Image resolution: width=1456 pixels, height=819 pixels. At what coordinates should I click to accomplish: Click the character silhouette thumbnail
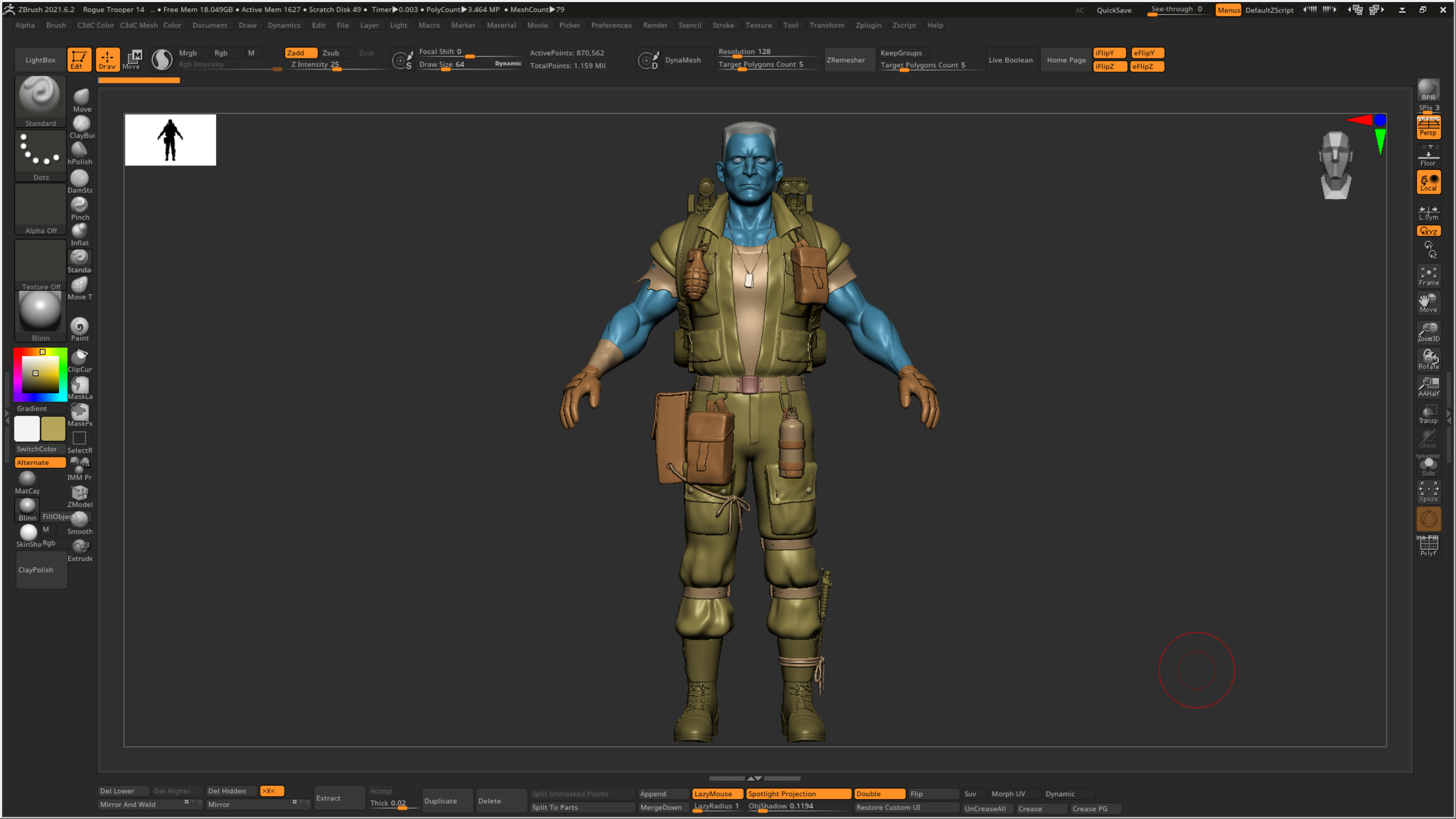(x=170, y=140)
